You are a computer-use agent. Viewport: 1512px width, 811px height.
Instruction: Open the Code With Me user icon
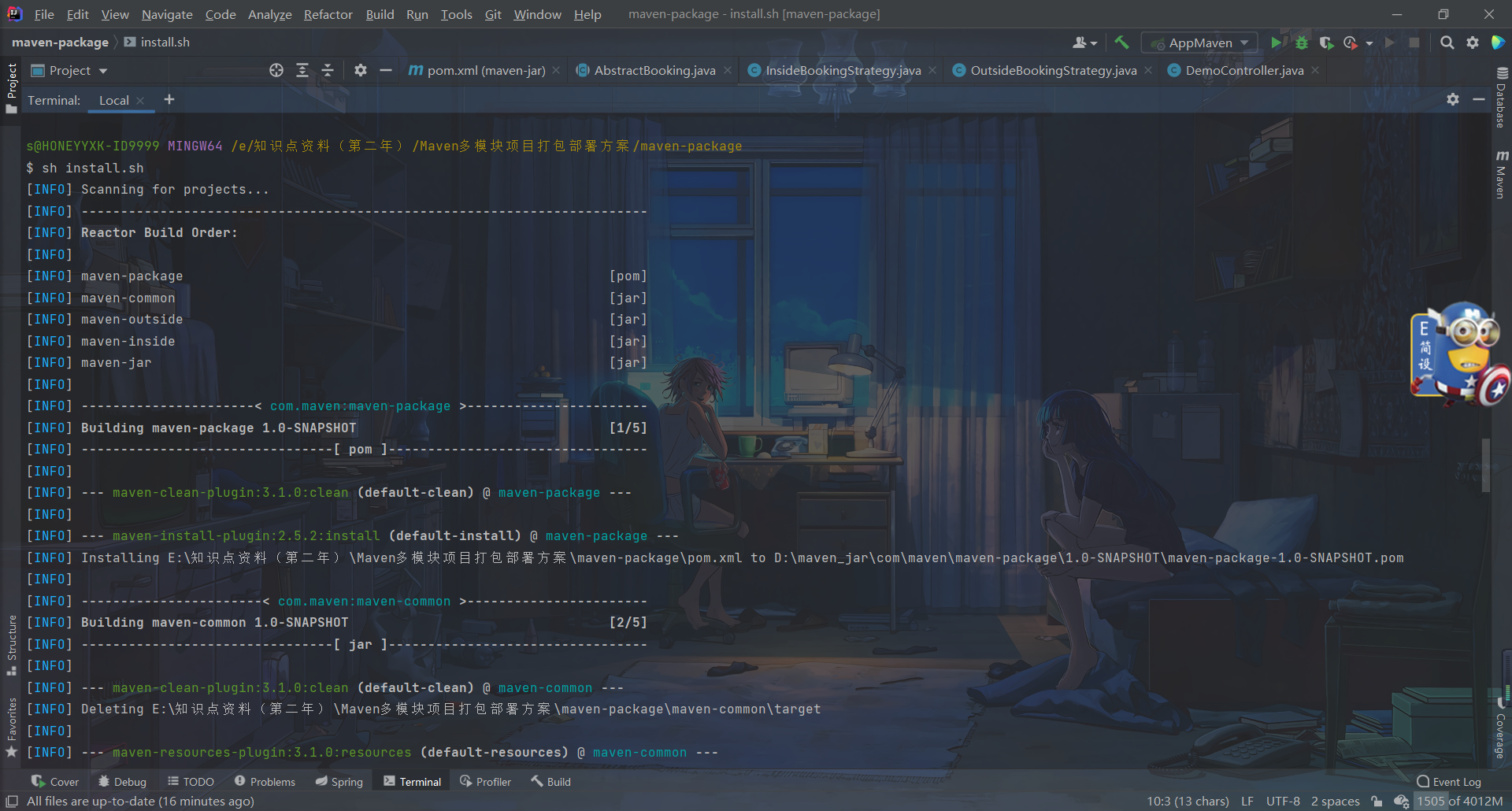1080,43
